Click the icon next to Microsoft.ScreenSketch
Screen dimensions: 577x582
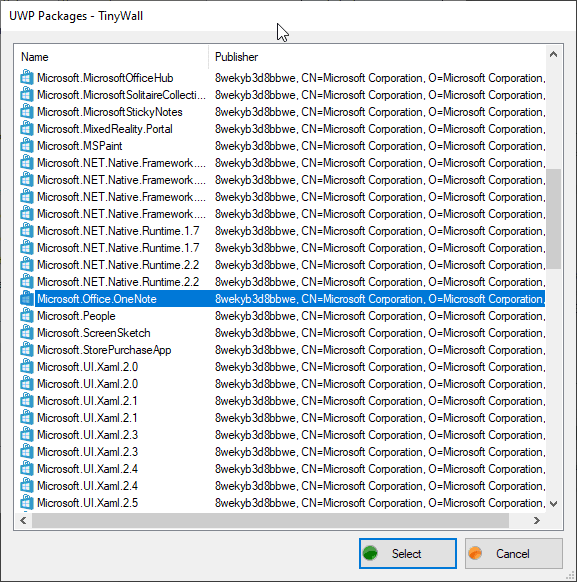tap(26, 333)
